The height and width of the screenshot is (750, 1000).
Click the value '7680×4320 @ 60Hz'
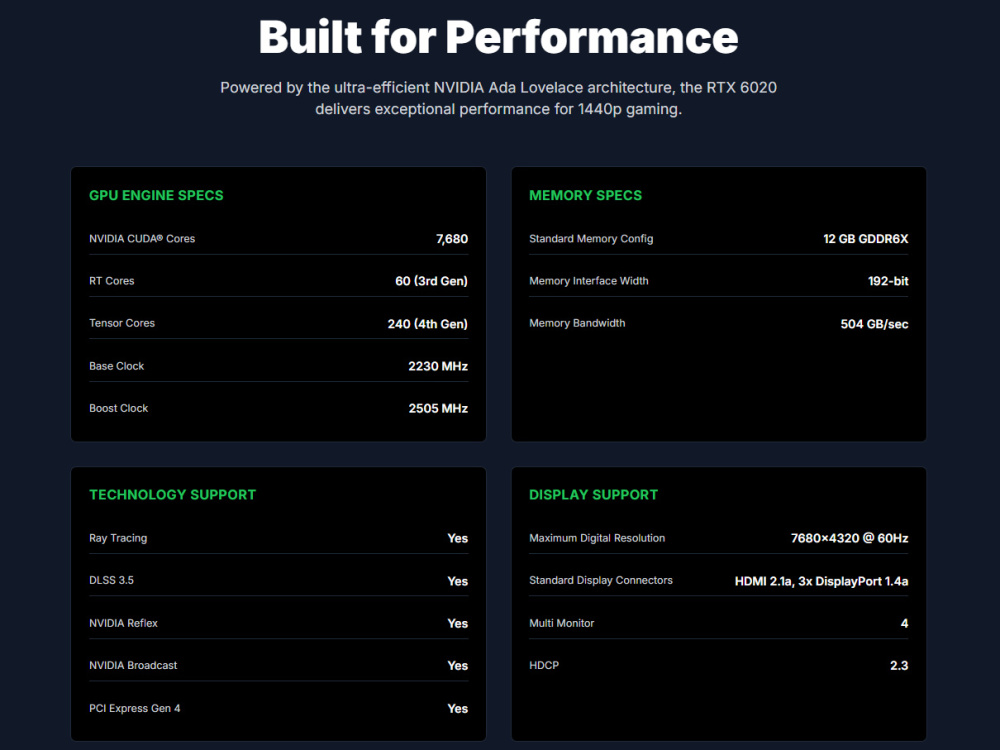pos(849,538)
